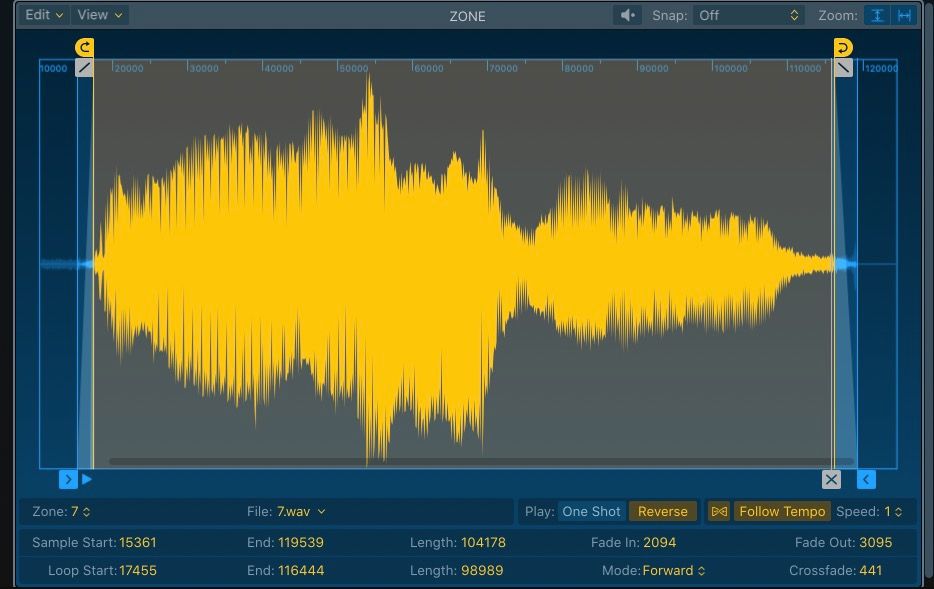Toggle Follow Tempo off

[x=784, y=511]
